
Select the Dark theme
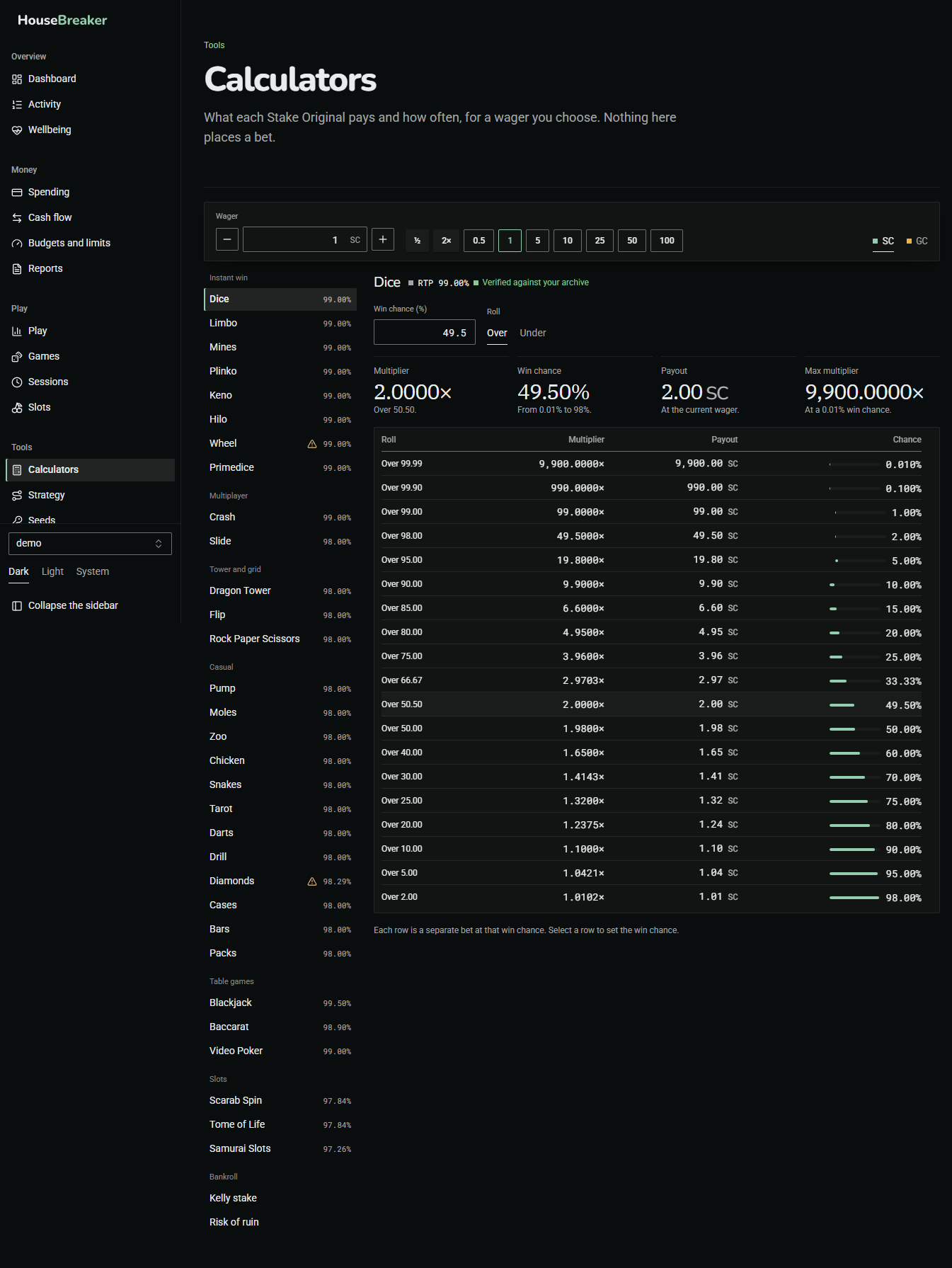point(18,572)
